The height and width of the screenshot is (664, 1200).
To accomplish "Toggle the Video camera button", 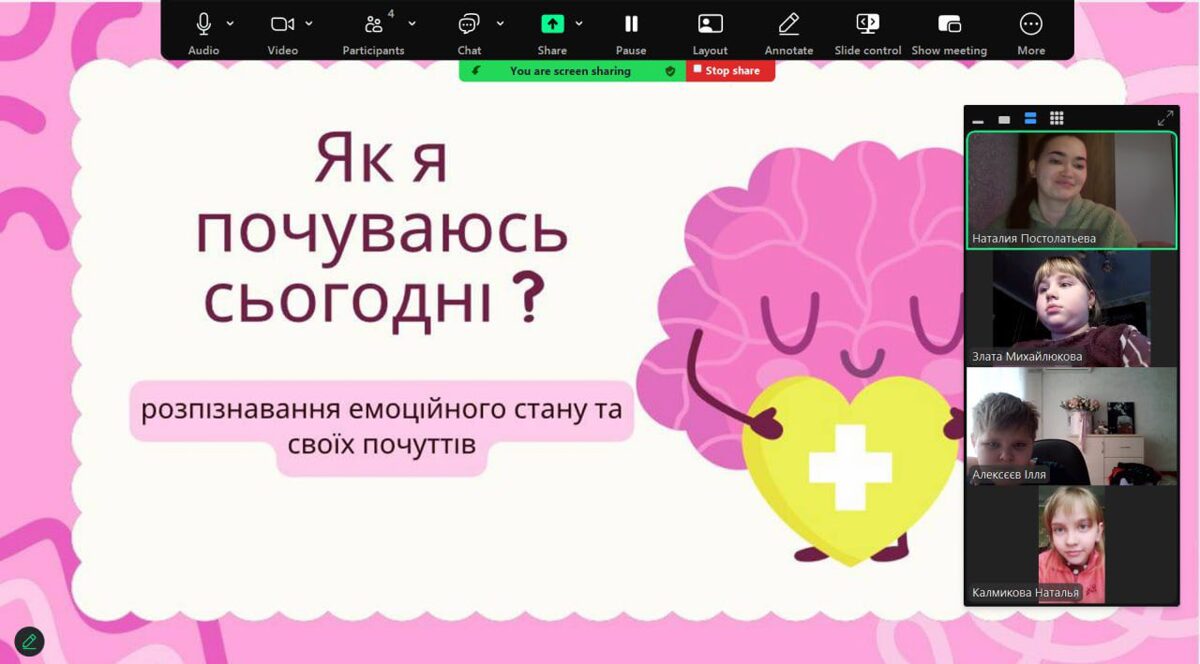I will 282,24.
